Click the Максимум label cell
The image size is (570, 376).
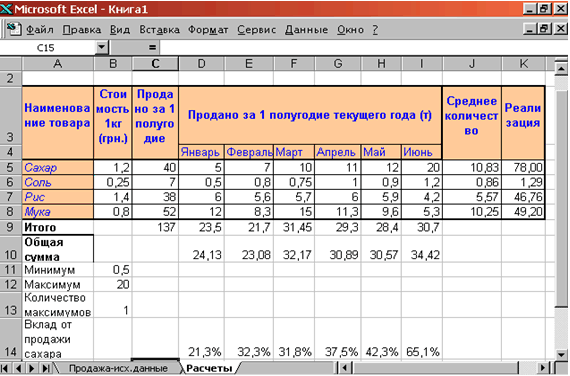click(x=58, y=284)
